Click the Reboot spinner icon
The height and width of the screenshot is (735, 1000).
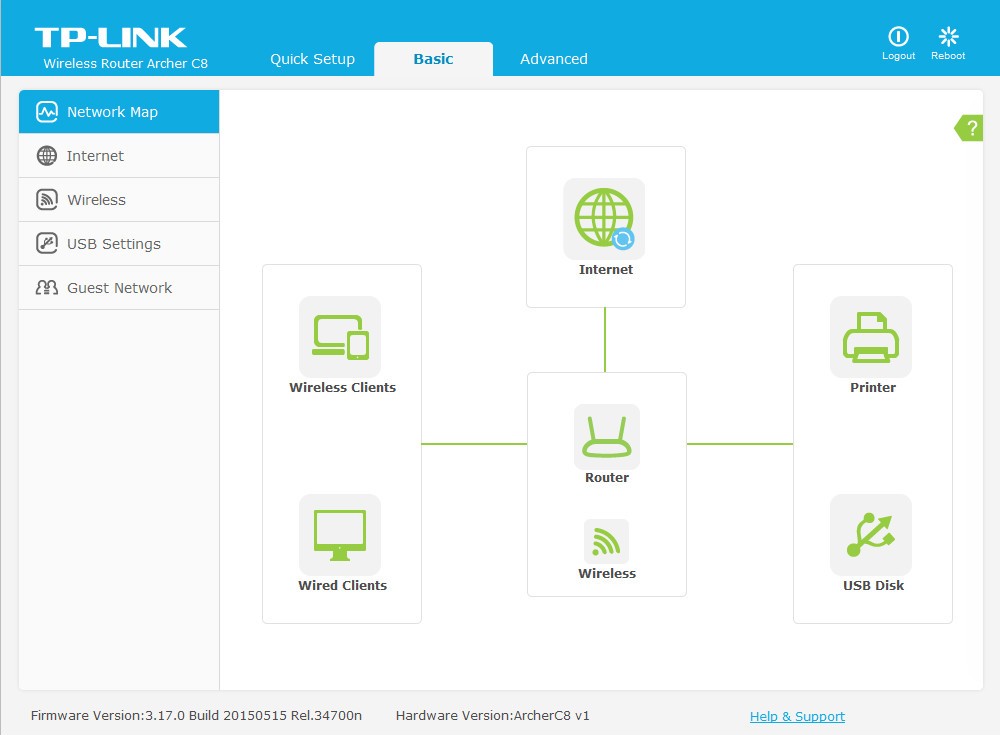pos(948,37)
